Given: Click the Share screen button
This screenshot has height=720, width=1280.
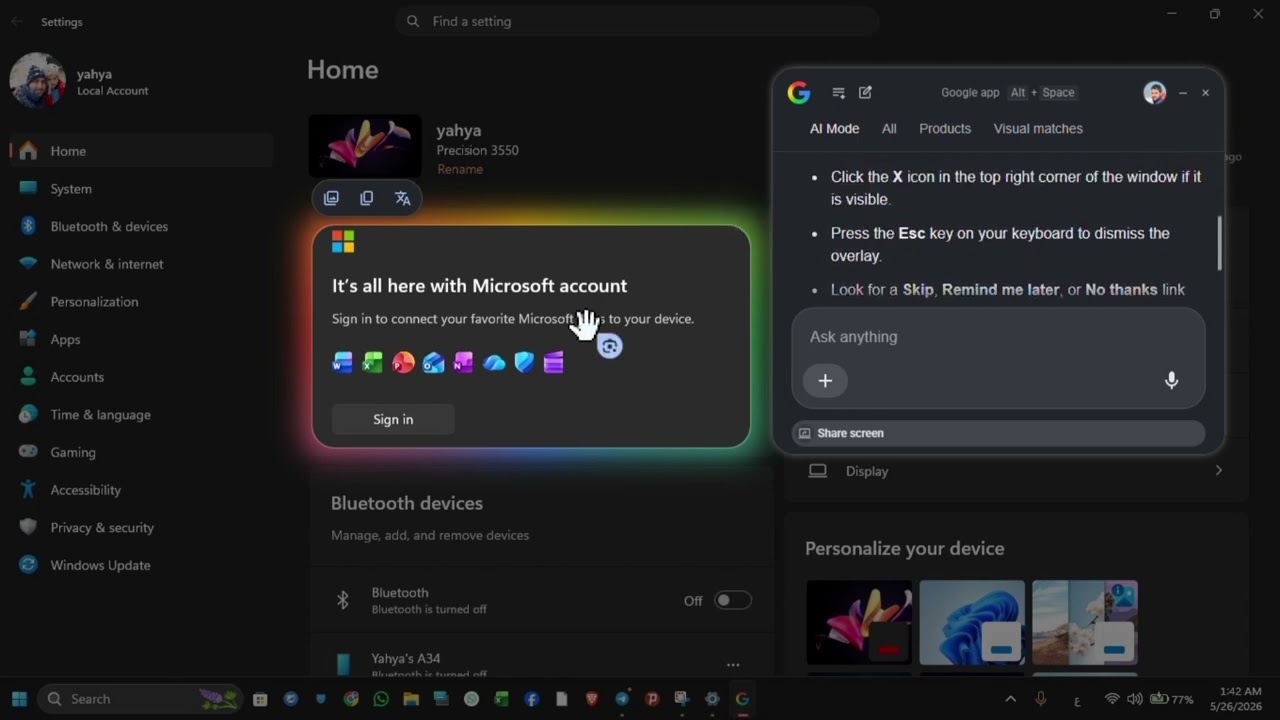Looking at the screenshot, I should point(998,433).
